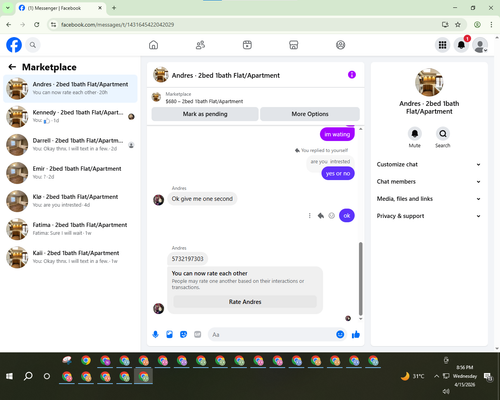The width and height of the screenshot is (500, 400).
Task: Click the chat message scrollbar
Action: 360,279
